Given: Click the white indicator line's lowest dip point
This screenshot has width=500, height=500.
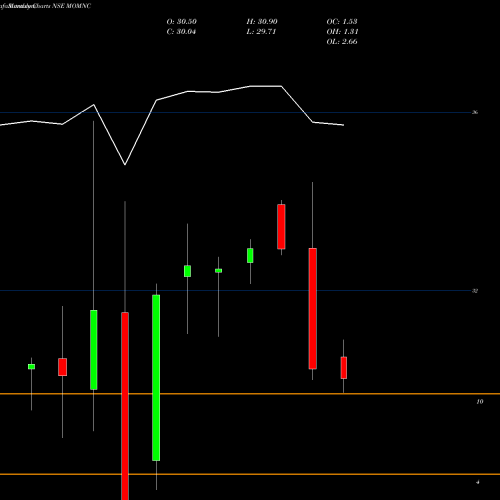Looking at the screenshot, I should [x=125, y=165].
